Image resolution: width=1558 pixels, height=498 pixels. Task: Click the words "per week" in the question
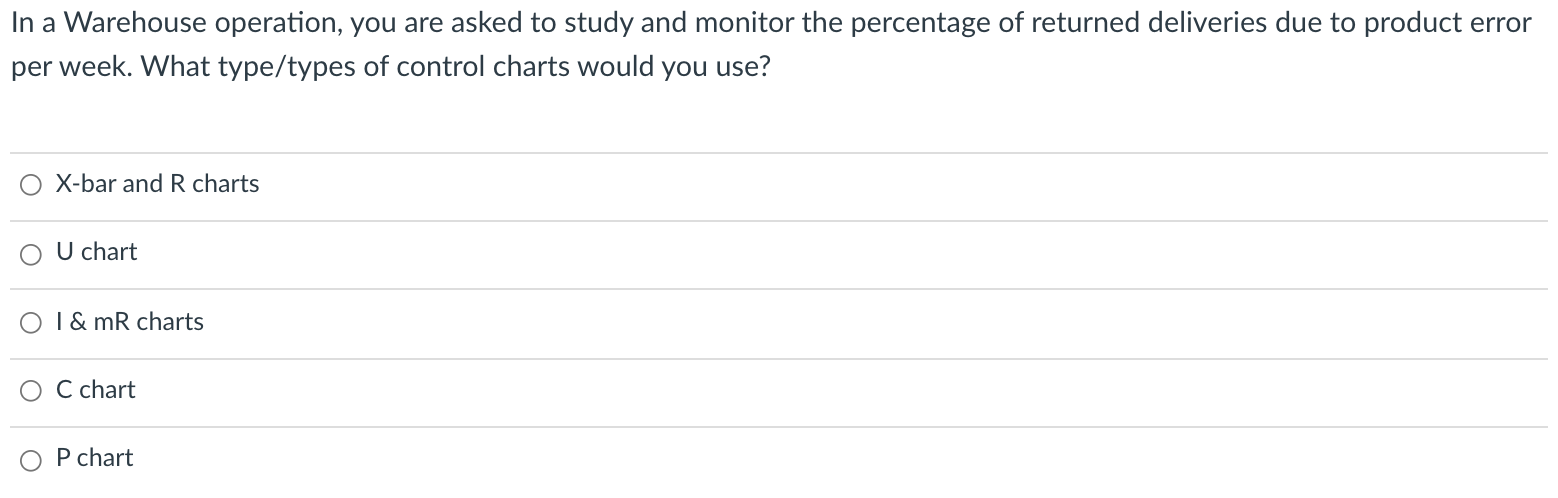click(68, 67)
